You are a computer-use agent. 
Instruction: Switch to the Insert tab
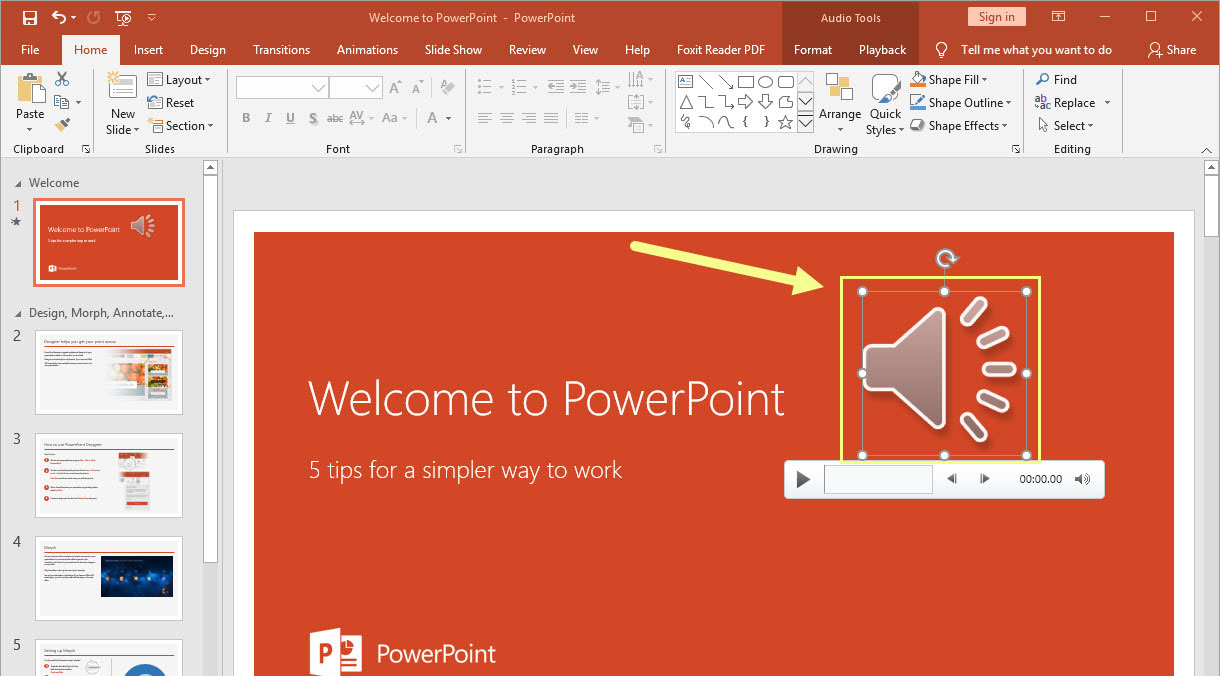(148, 50)
